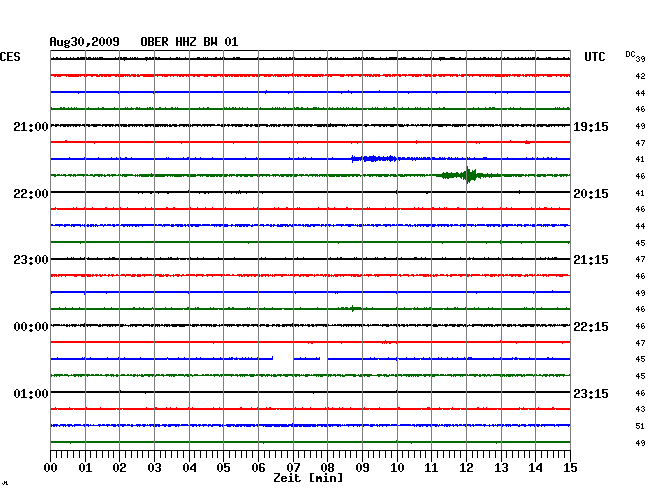Select the 22:00 local time label
Image resolution: width=650 pixels, height=494 pixels.
pyautogui.click(x=31, y=194)
